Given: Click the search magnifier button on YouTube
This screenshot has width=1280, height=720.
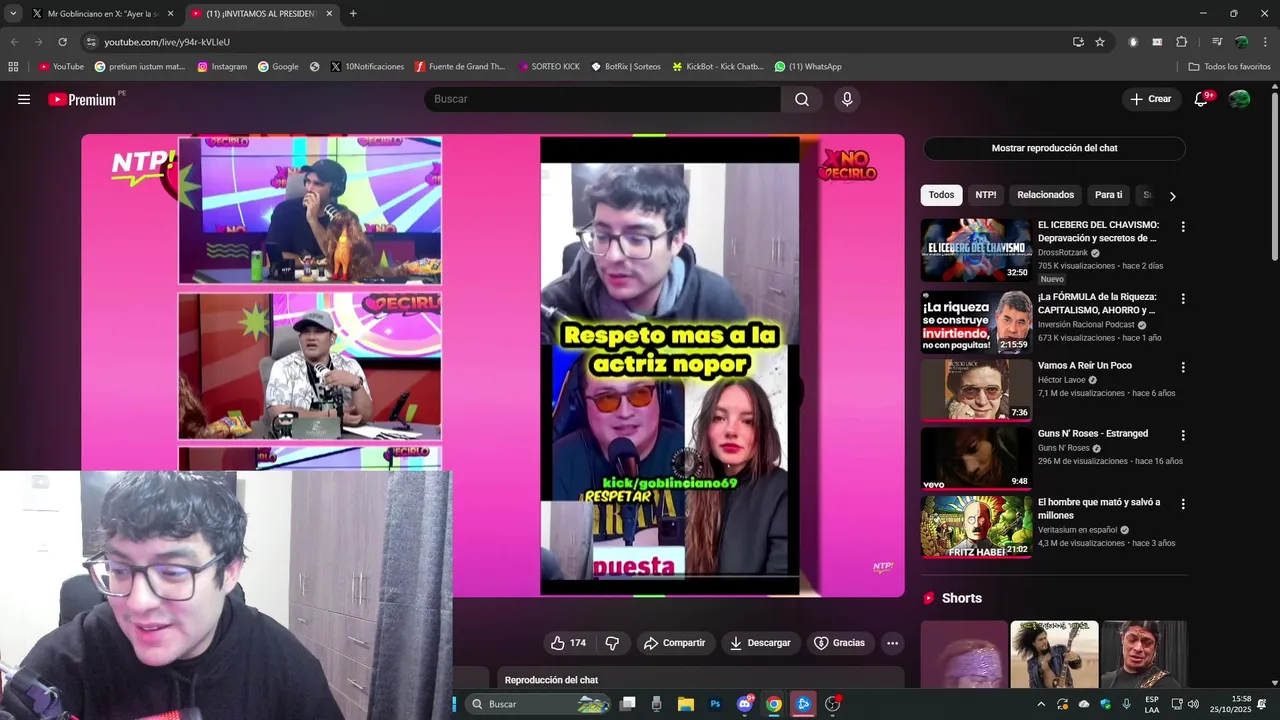Looking at the screenshot, I should (802, 99).
